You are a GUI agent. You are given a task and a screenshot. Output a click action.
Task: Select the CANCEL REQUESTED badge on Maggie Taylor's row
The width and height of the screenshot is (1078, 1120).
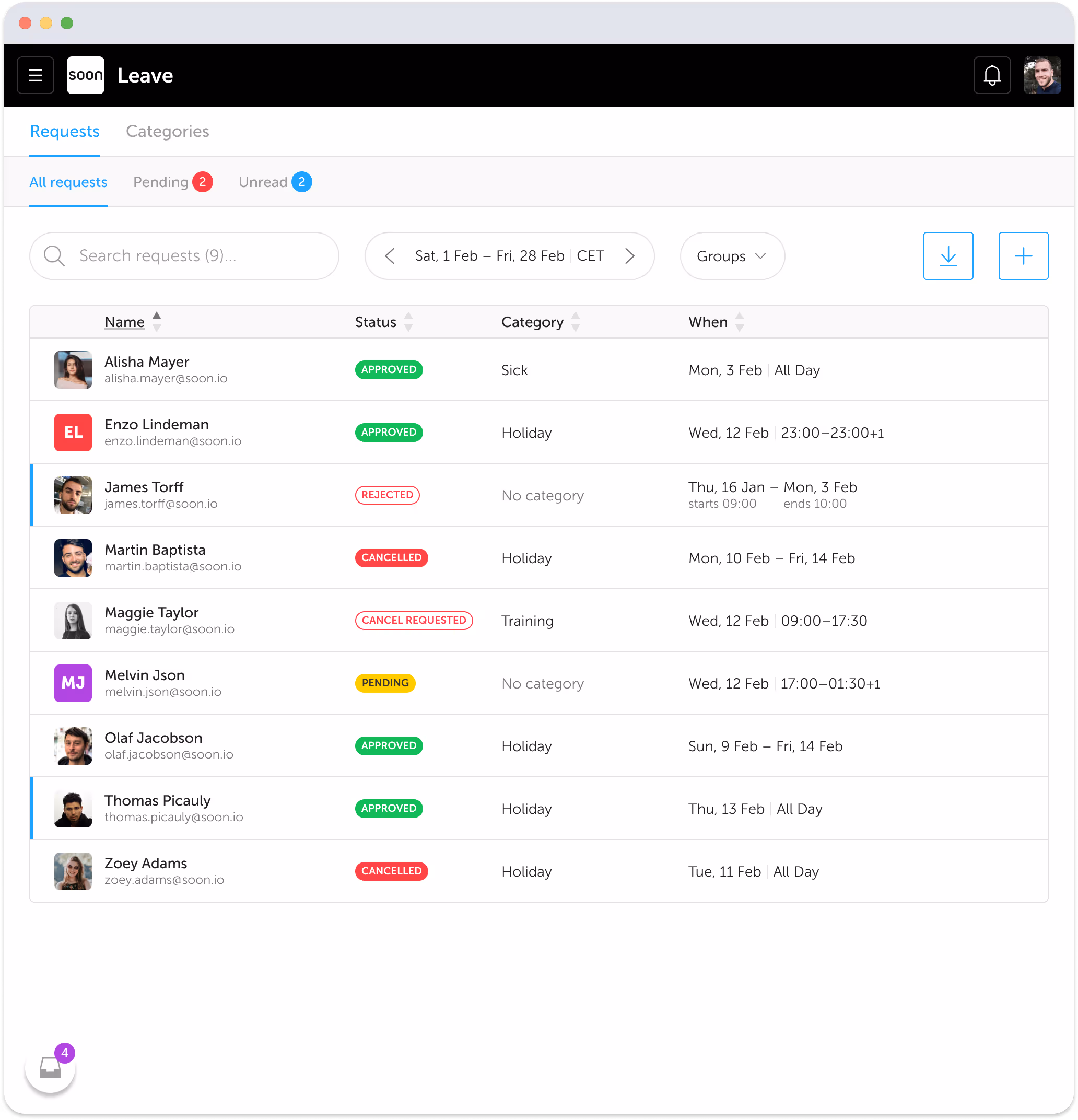414,621
